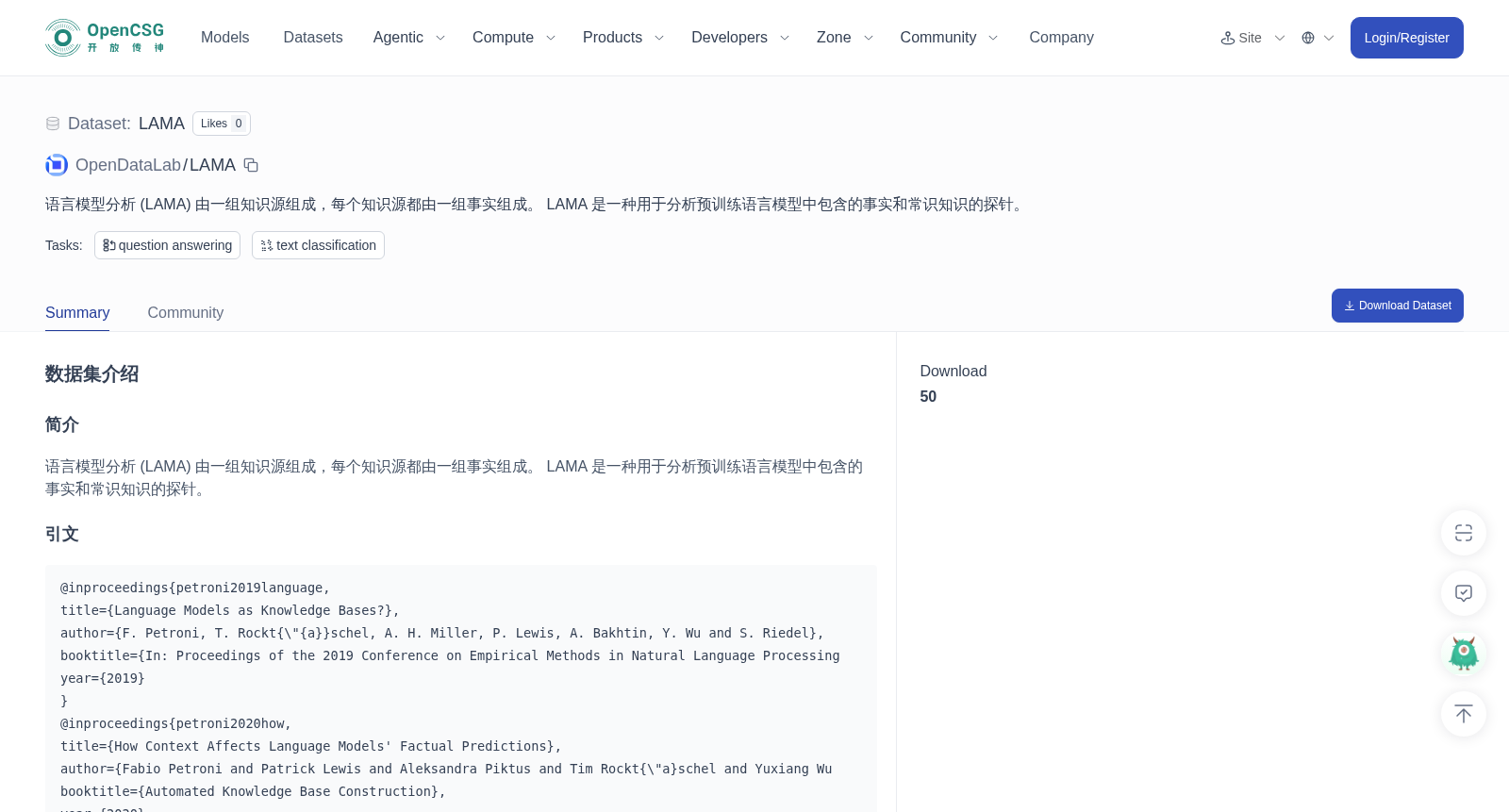Click the dataset database icon
This screenshot has height=812, width=1509.
click(x=53, y=124)
